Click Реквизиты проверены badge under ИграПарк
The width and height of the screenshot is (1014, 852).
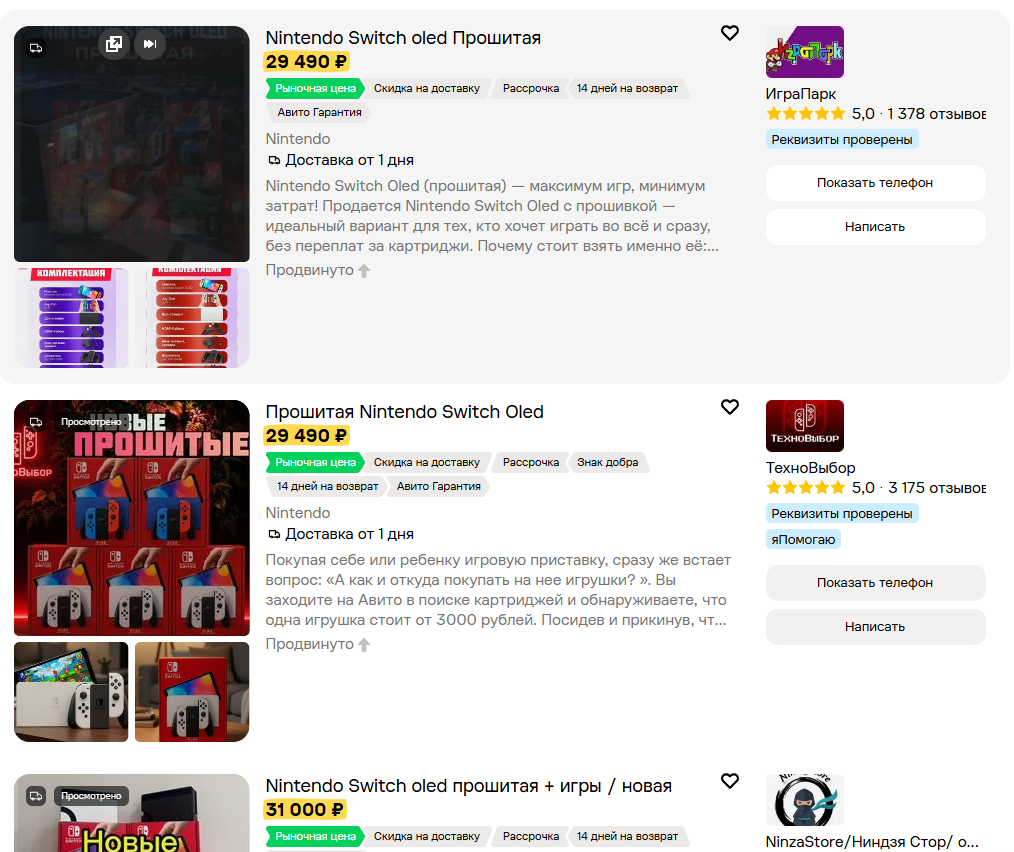tap(842, 140)
